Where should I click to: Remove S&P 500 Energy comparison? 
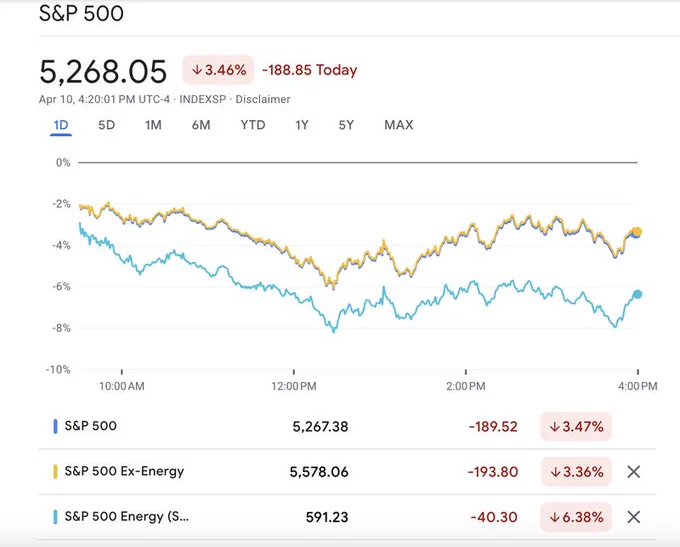[x=634, y=517]
